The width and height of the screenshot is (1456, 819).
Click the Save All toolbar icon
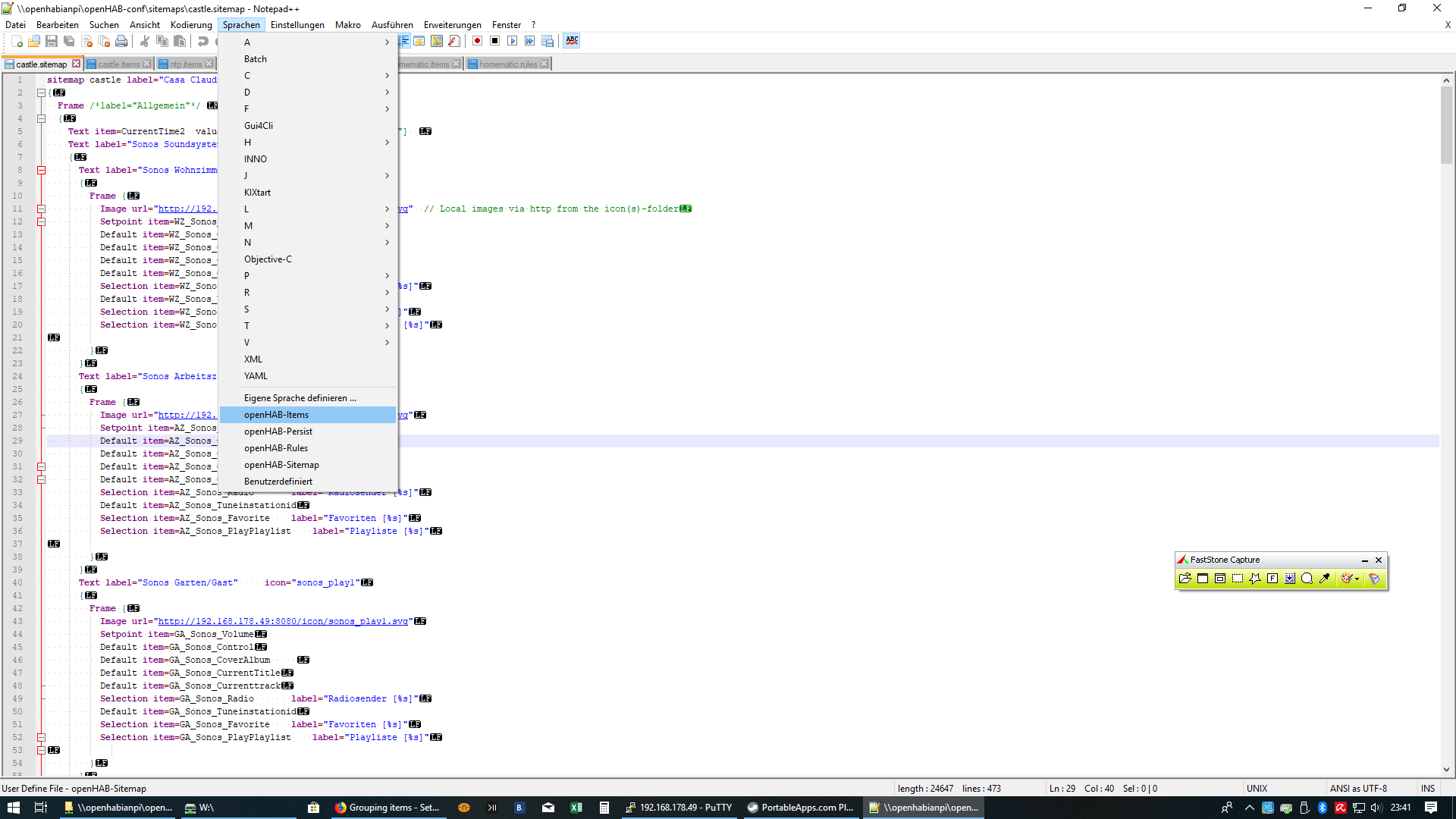(x=69, y=42)
